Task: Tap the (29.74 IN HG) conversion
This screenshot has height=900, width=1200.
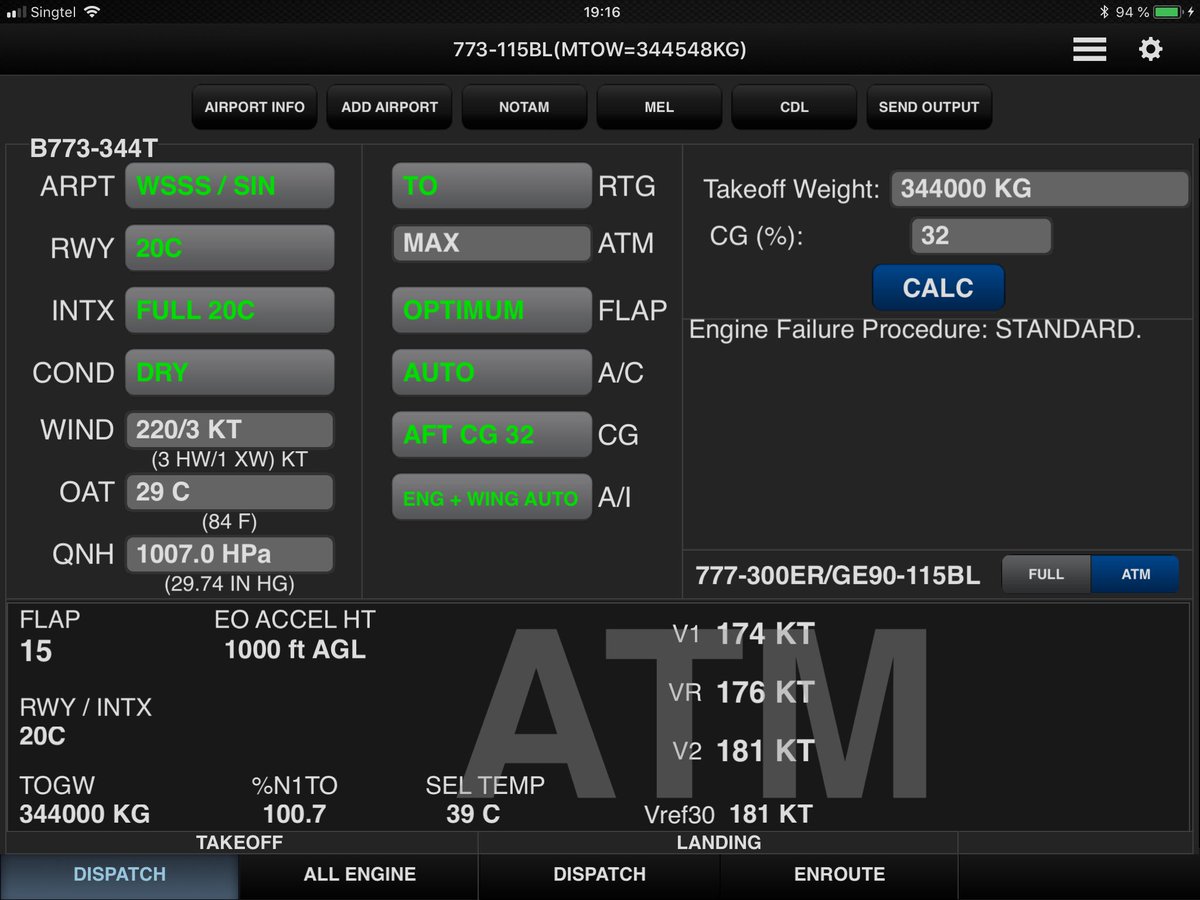Action: point(229,584)
